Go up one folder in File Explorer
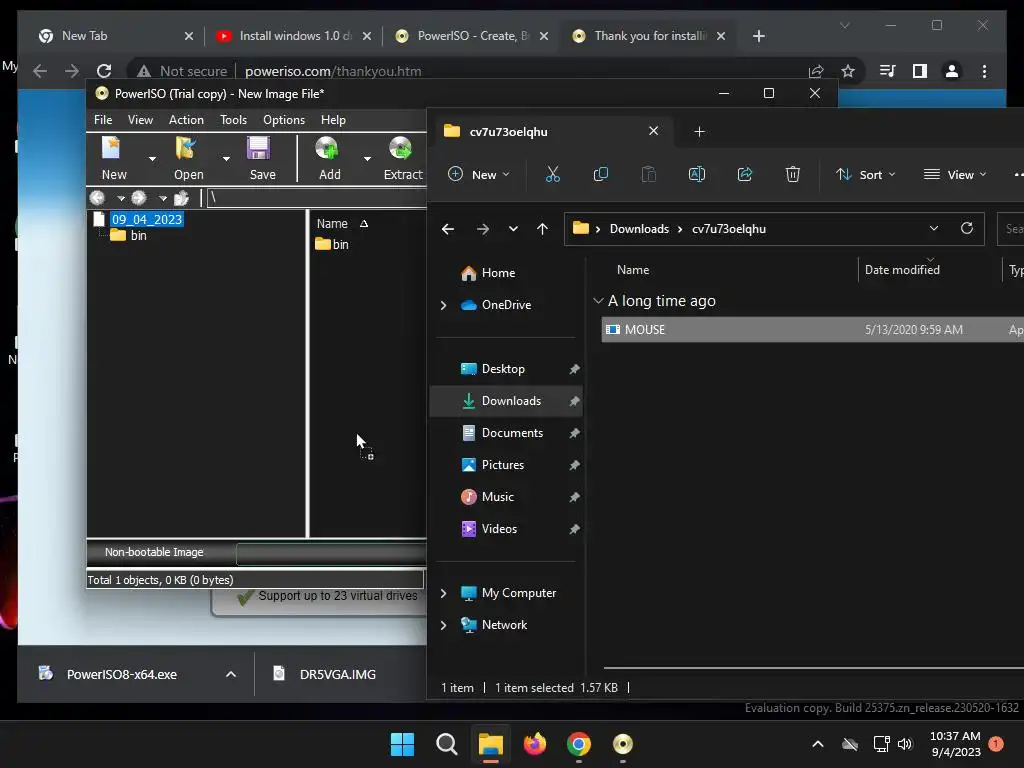Viewport: 1024px width, 768px height. 542,229
